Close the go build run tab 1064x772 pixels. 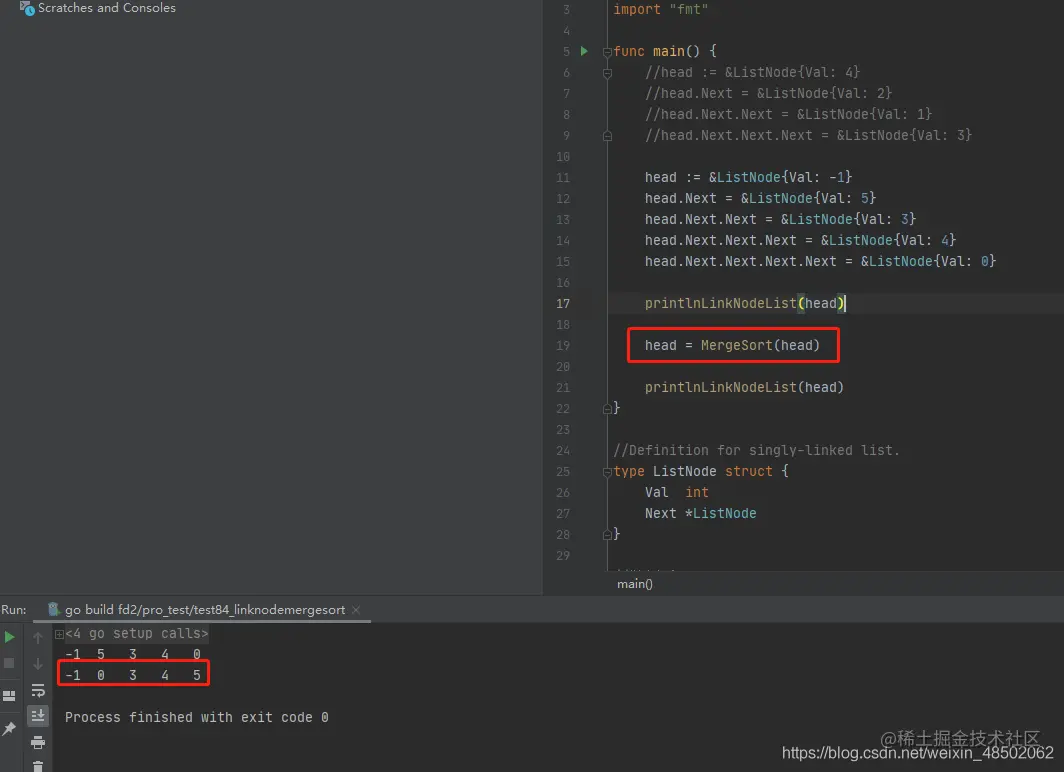pos(356,610)
